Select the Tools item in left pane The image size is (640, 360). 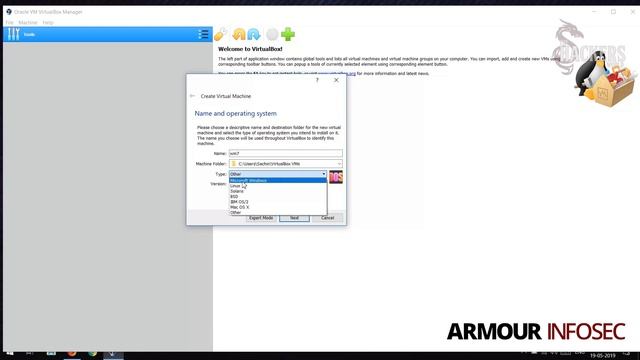(108, 34)
